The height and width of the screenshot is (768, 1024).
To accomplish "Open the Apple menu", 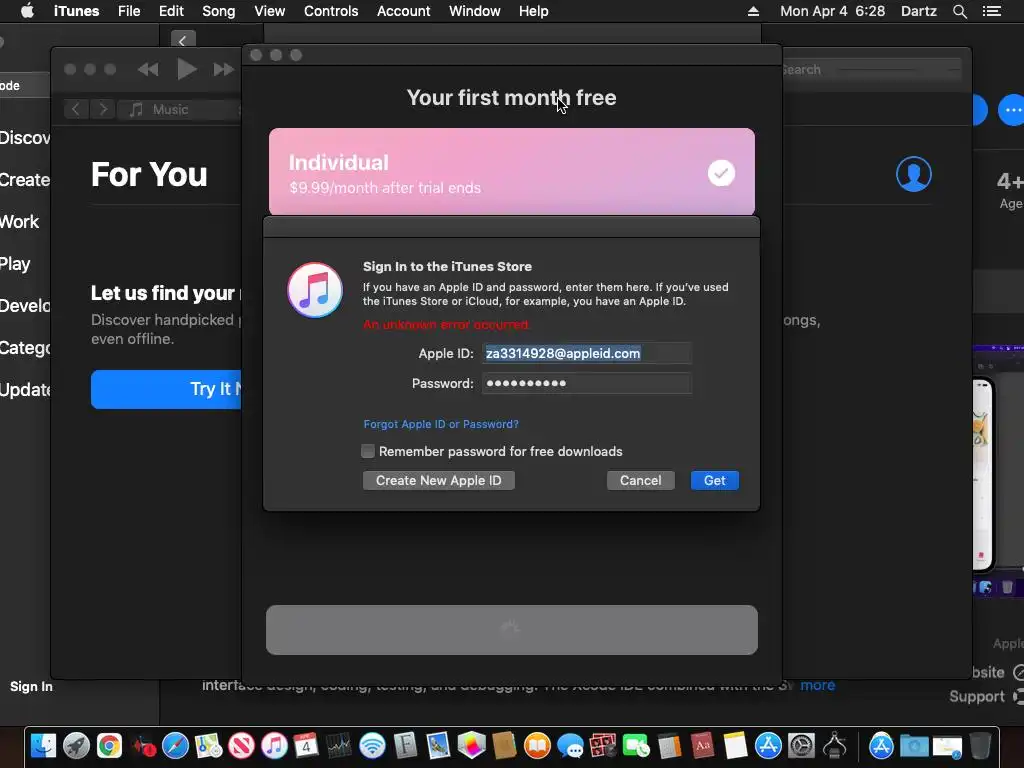I will click(x=27, y=11).
